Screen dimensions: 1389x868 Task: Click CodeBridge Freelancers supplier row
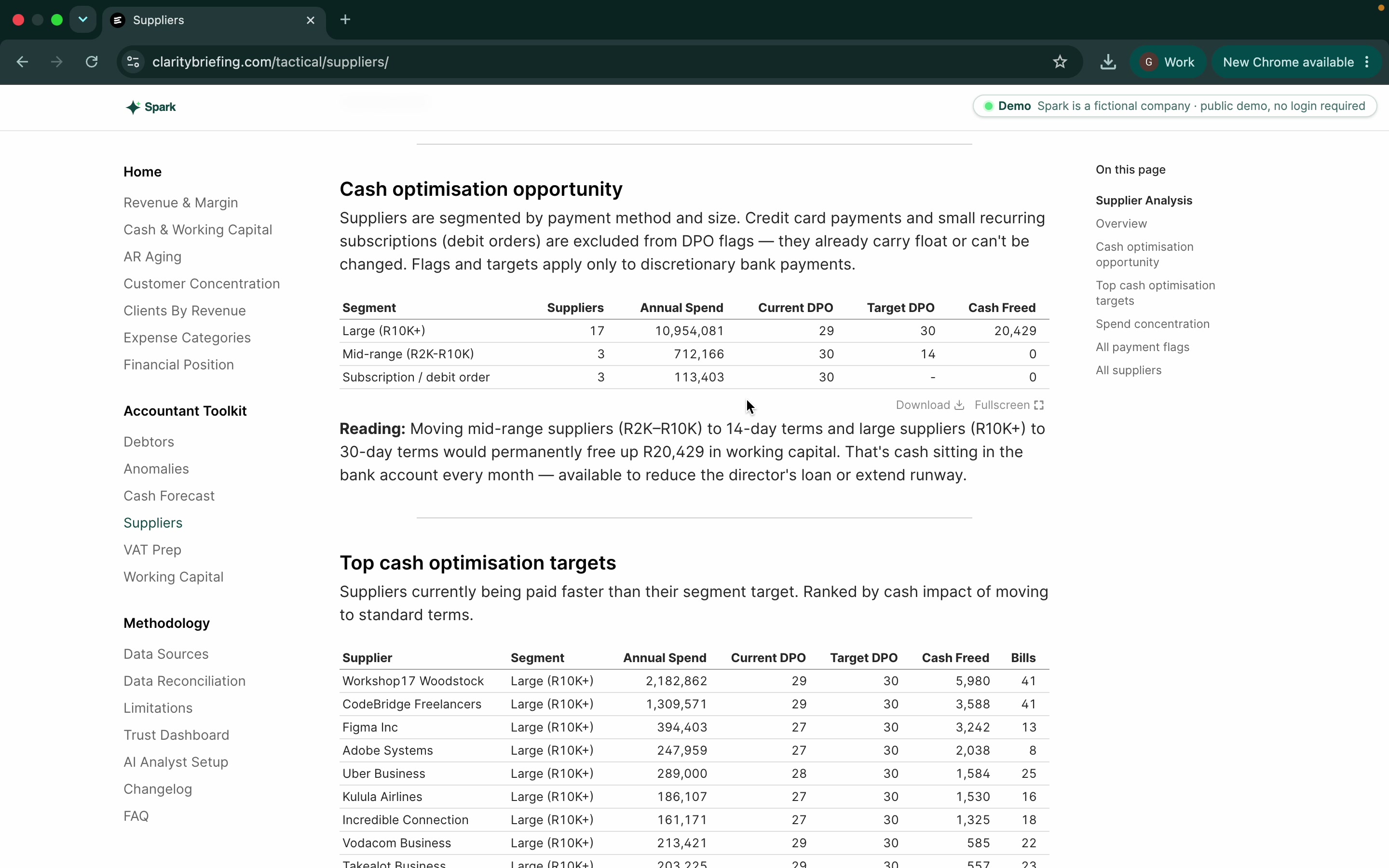click(694, 704)
